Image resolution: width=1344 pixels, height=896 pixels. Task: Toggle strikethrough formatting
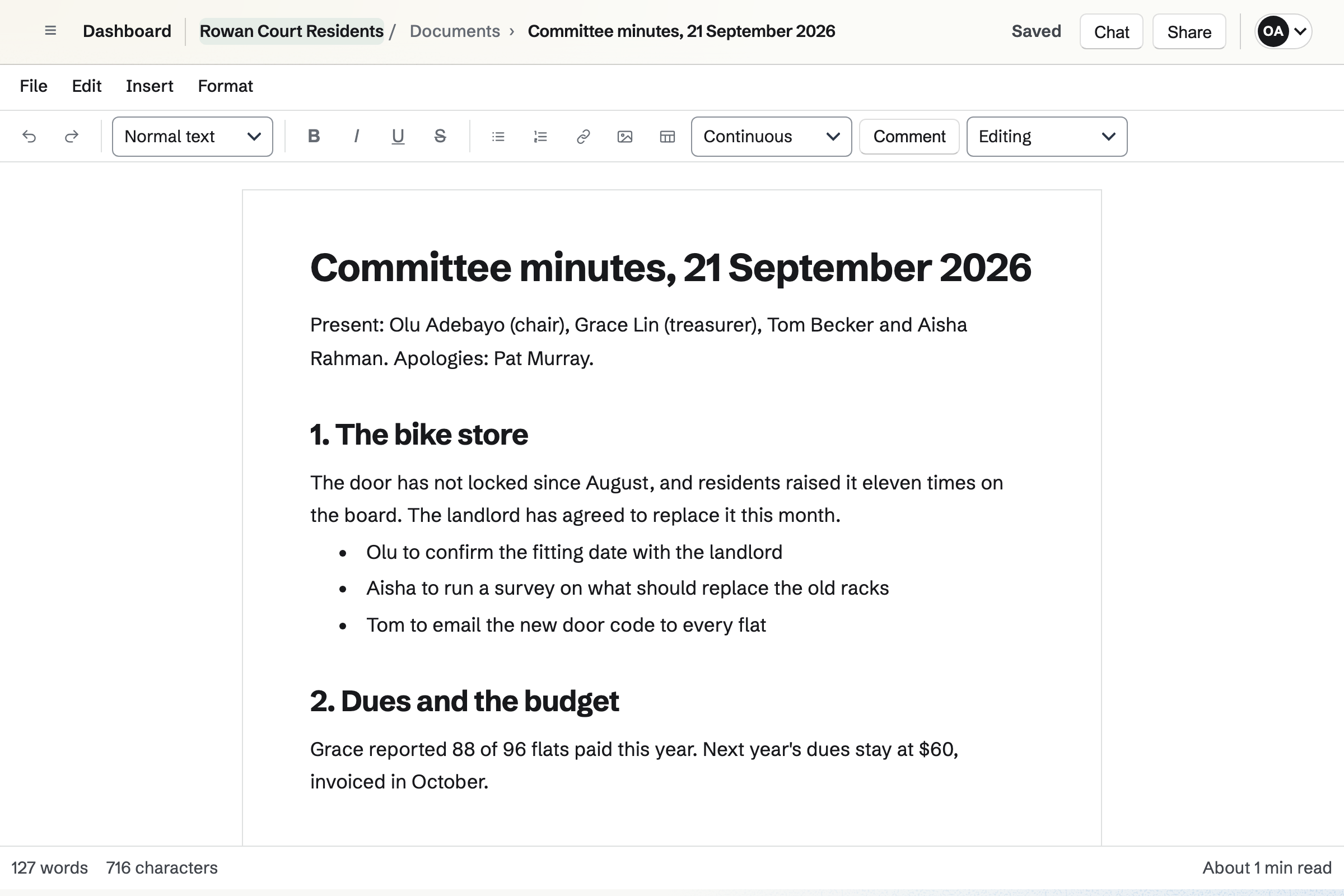440,137
